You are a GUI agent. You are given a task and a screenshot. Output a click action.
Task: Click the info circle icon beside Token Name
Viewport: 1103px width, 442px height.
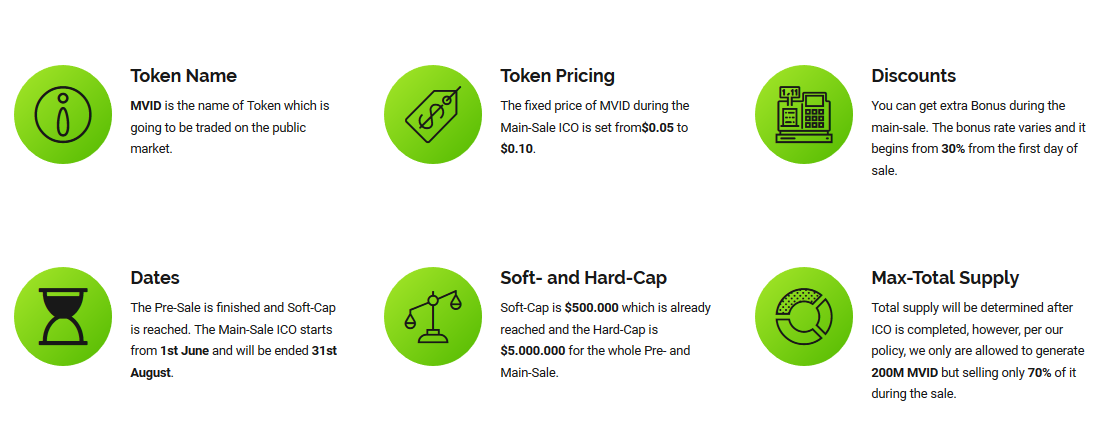pos(63,114)
